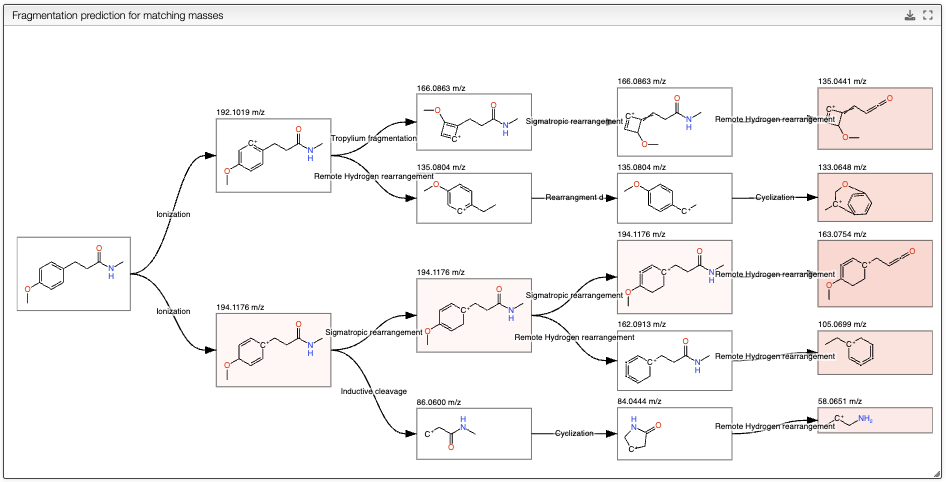
Task: Click the Cyclization label near 84.0444
Action: (574, 433)
